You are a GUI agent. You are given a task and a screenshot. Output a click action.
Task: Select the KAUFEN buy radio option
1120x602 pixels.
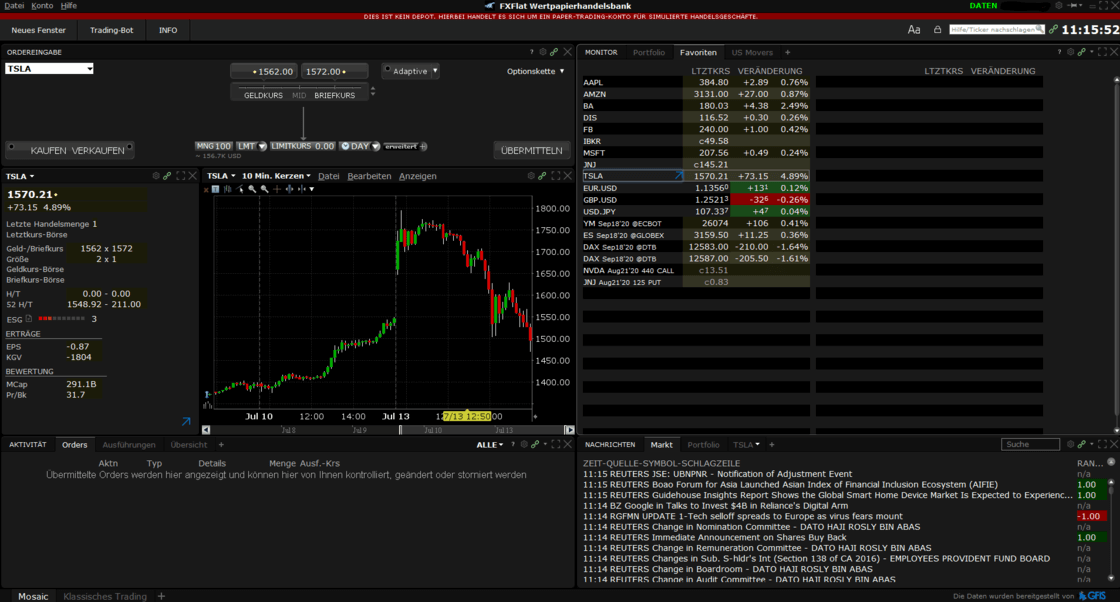tap(48, 150)
